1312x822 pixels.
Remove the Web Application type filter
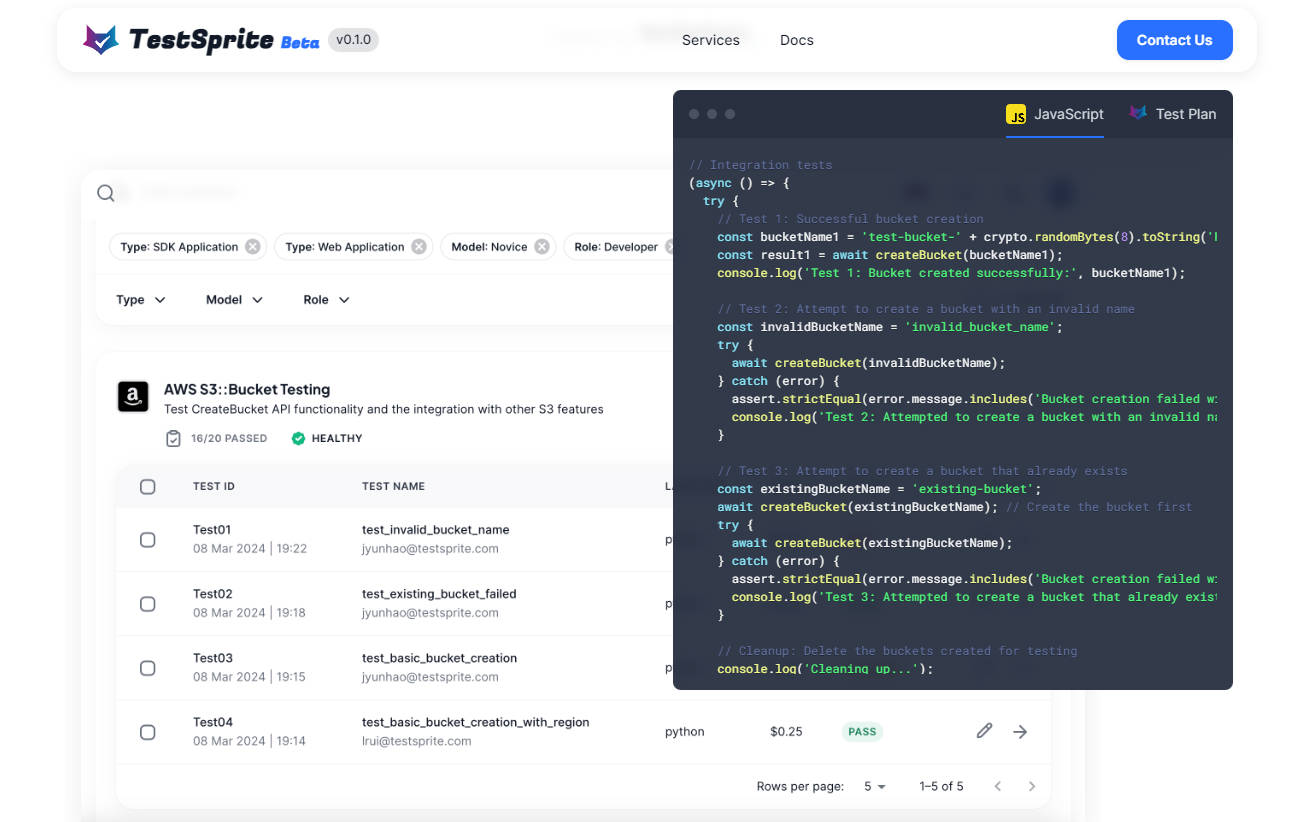point(419,247)
